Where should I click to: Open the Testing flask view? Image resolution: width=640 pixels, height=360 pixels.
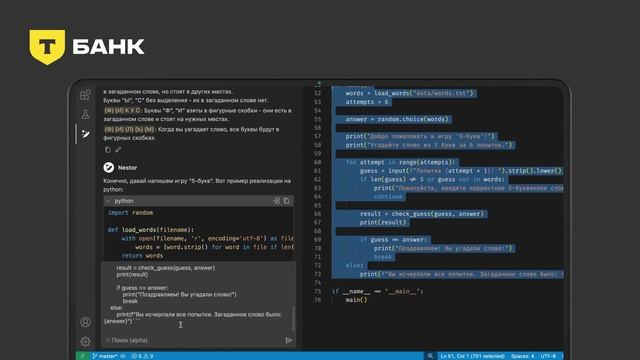[x=85, y=114]
